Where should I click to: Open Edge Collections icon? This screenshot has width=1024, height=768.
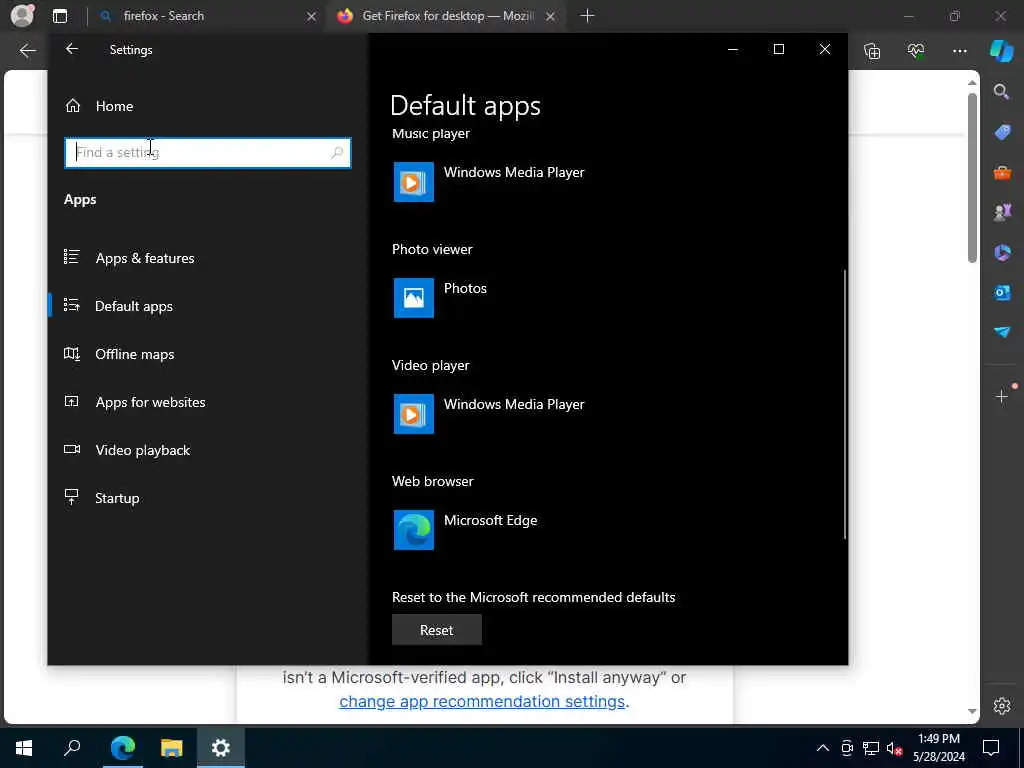pyautogui.click(x=872, y=51)
